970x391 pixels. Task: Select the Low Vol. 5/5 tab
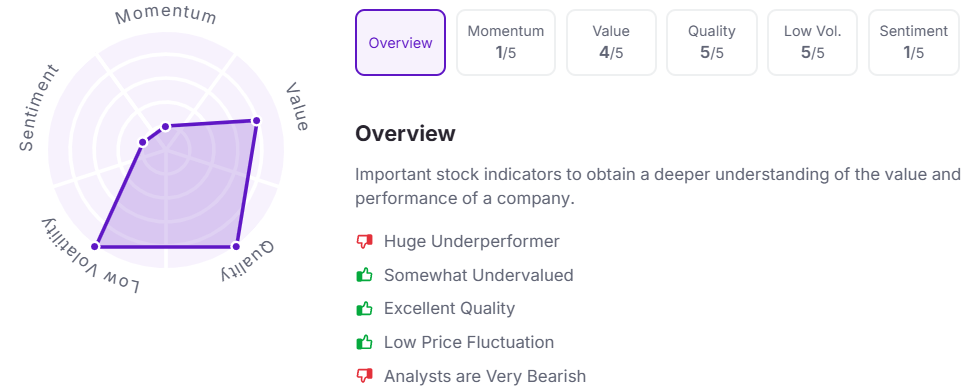point(813,43)
